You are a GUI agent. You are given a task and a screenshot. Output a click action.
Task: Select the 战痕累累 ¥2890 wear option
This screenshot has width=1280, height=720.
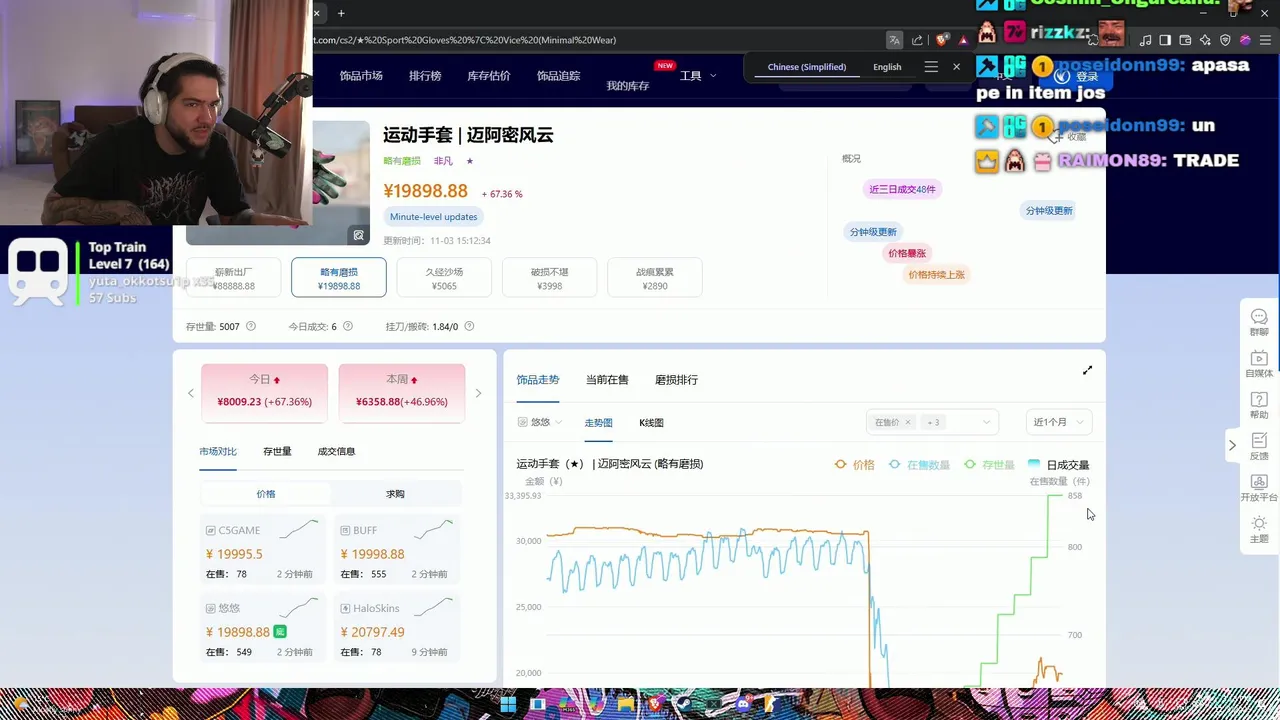pos(655,278)
